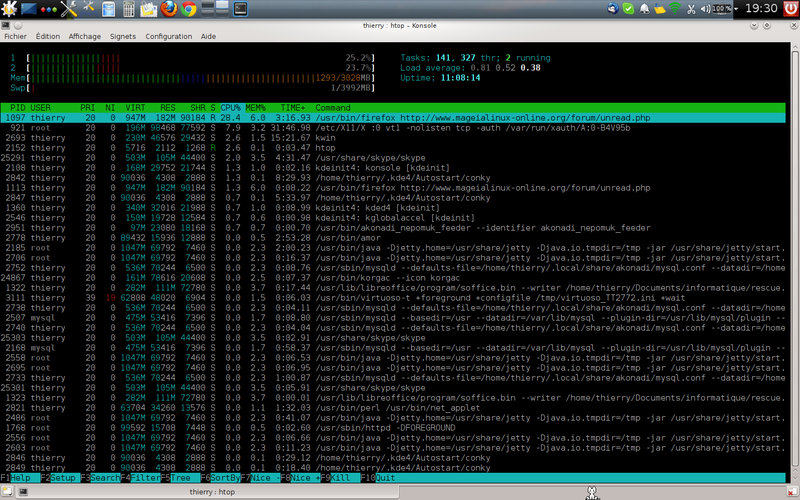Screen dimensions: 800x500
Task: Open the Signets menu
Action: (x=123, y=36)
